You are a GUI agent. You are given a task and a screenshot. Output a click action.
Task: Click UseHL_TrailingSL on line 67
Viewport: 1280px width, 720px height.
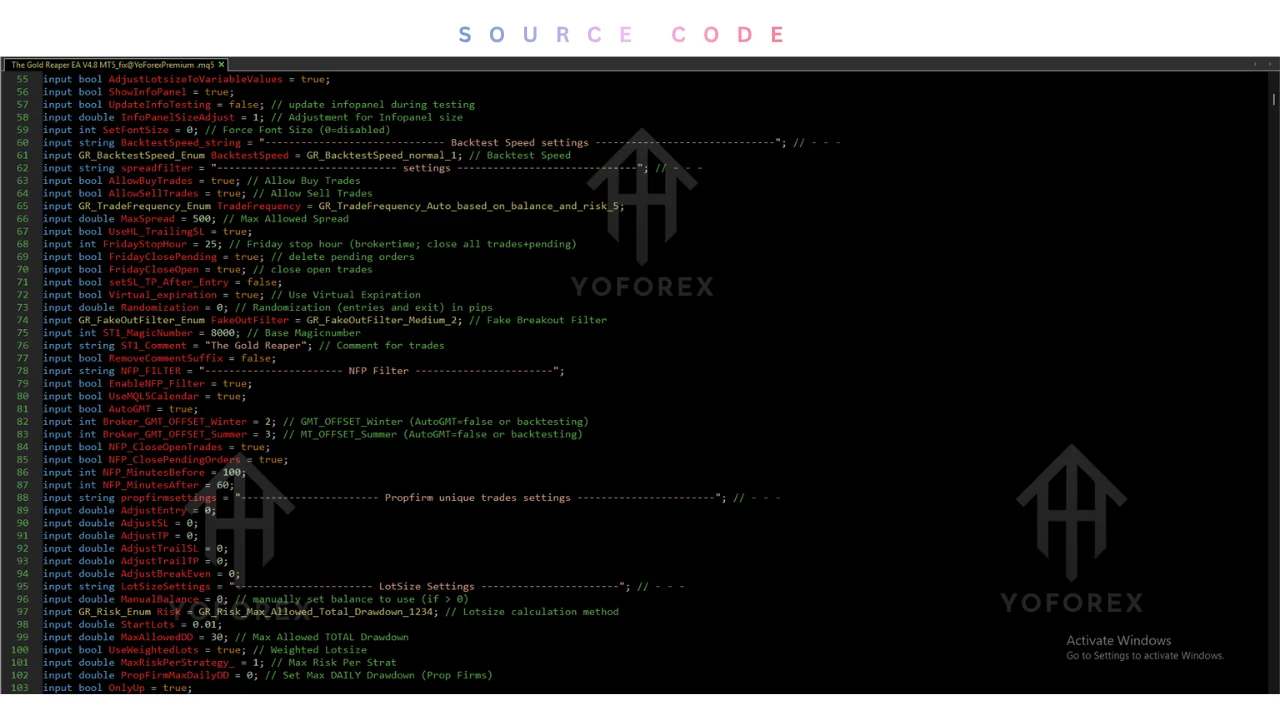(156, 232)
